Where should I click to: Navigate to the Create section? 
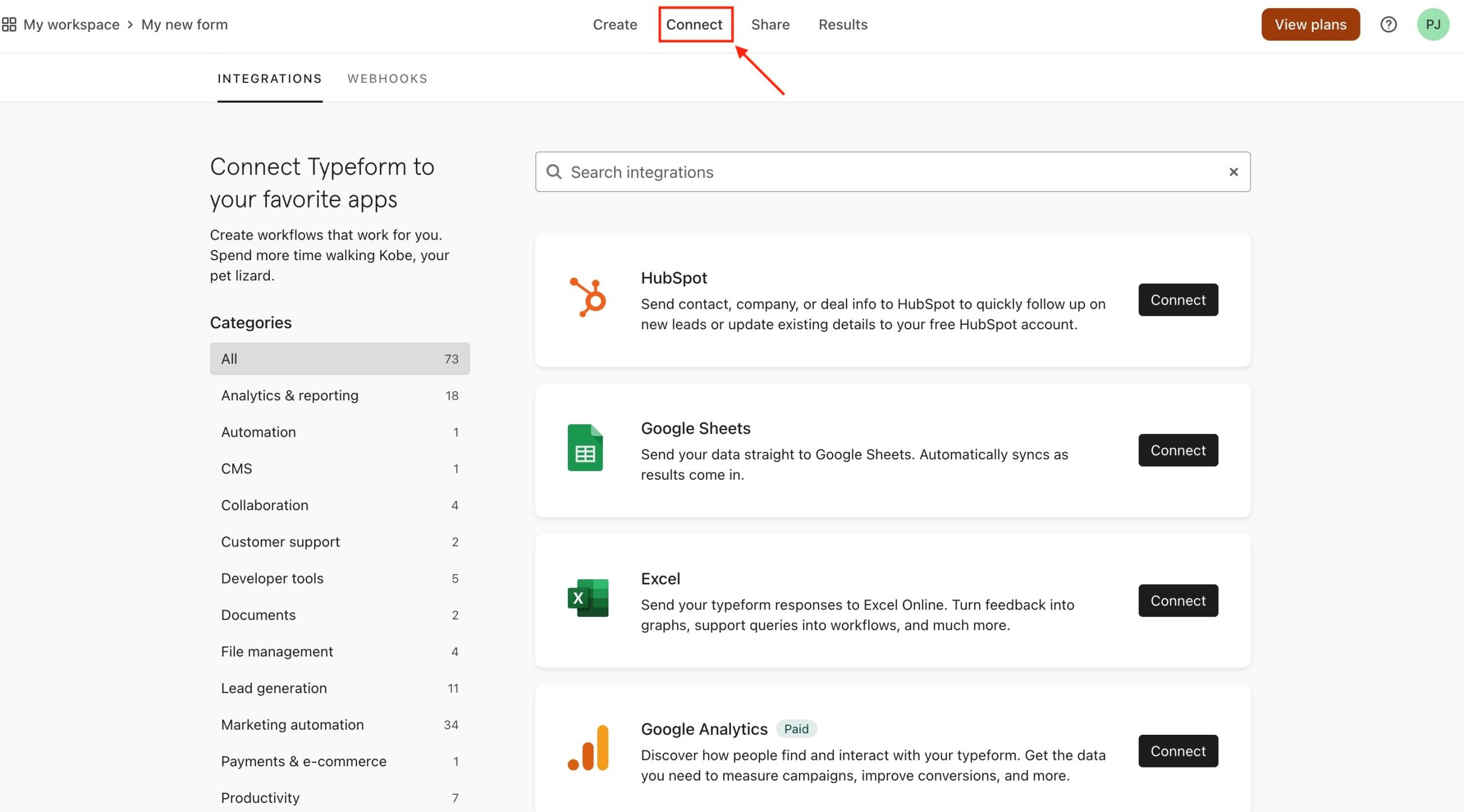coord(614,23)
